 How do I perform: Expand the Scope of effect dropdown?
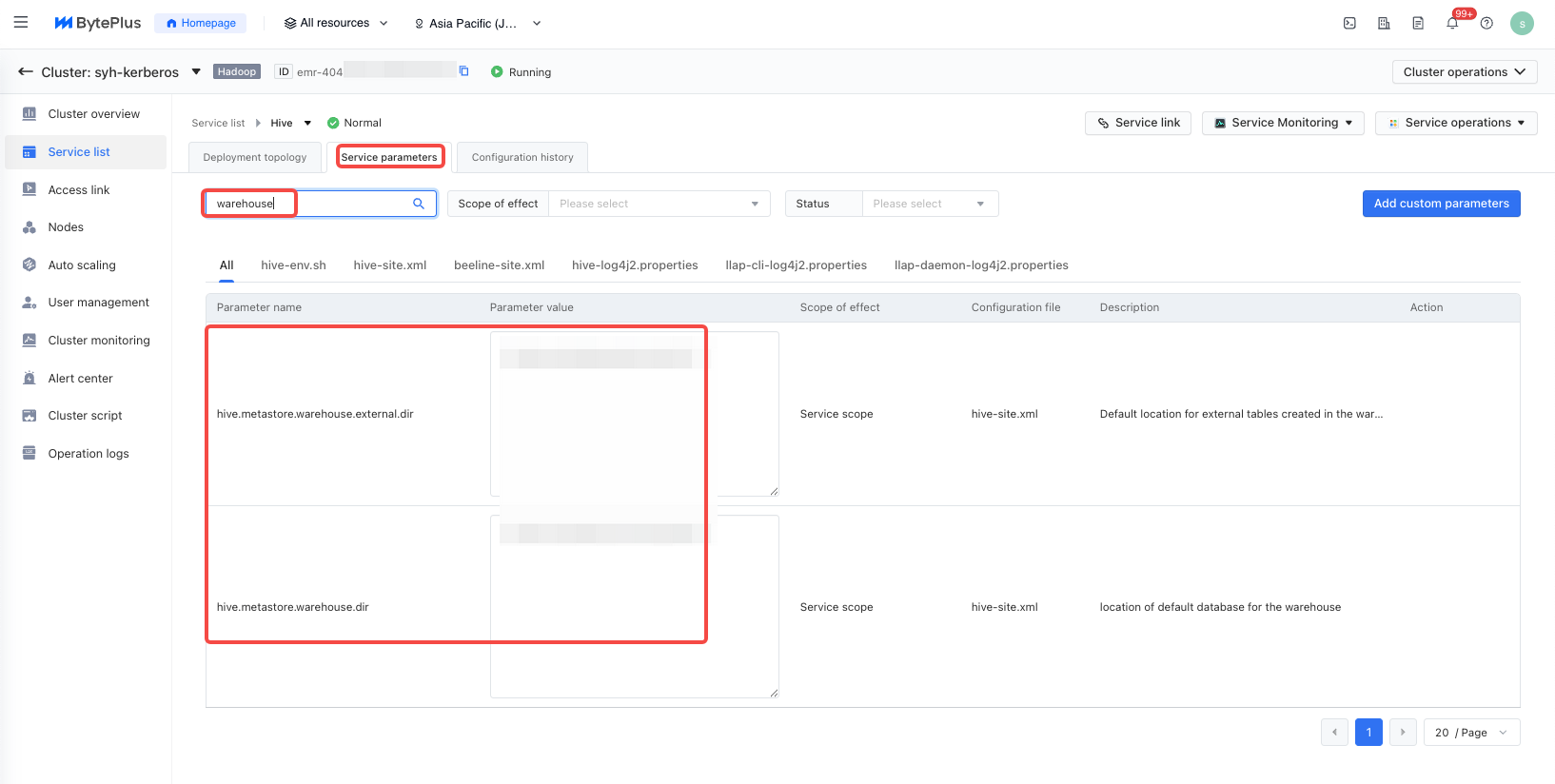click(x=659, y=204)
